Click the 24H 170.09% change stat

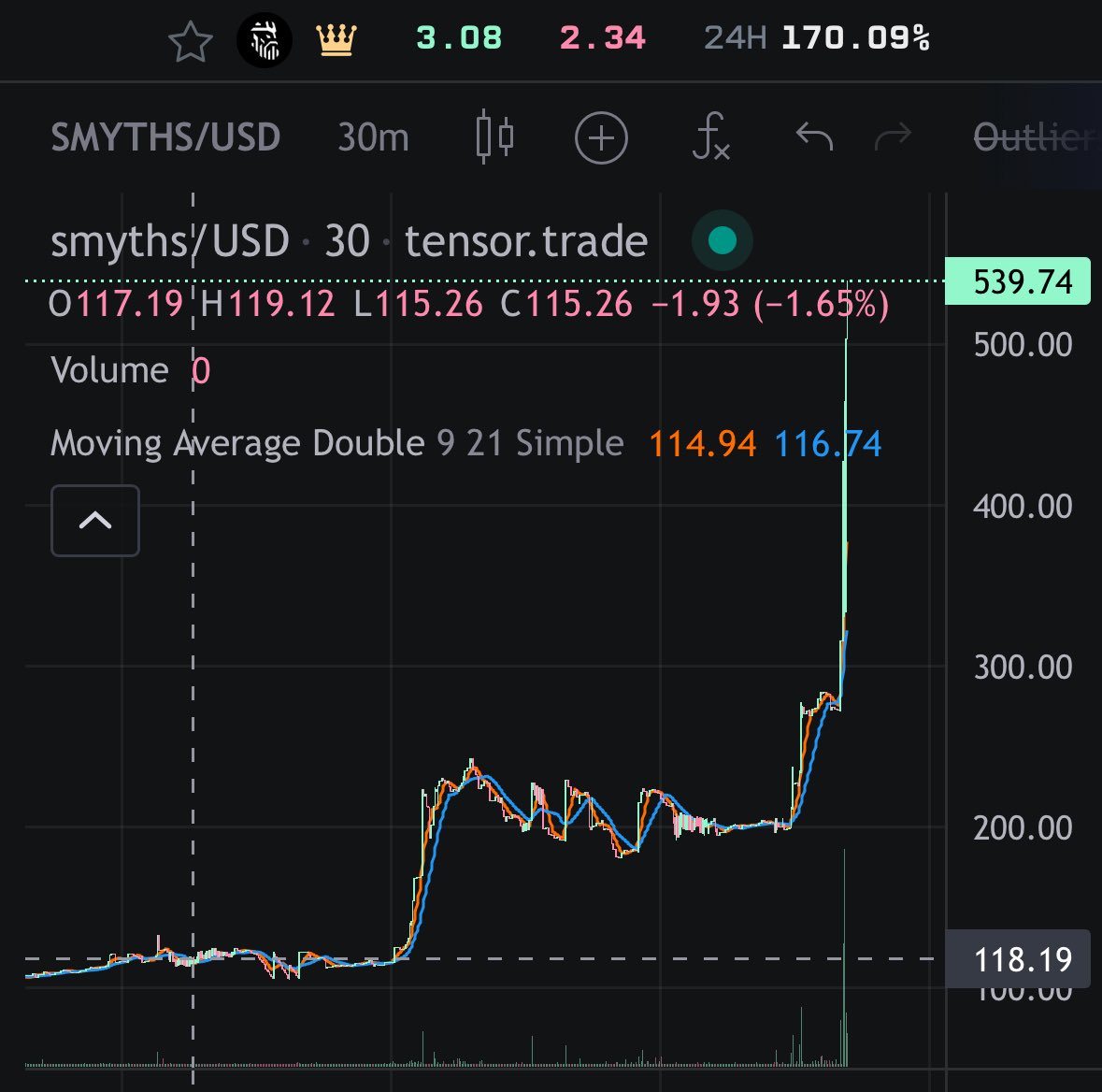pos(817,38)
